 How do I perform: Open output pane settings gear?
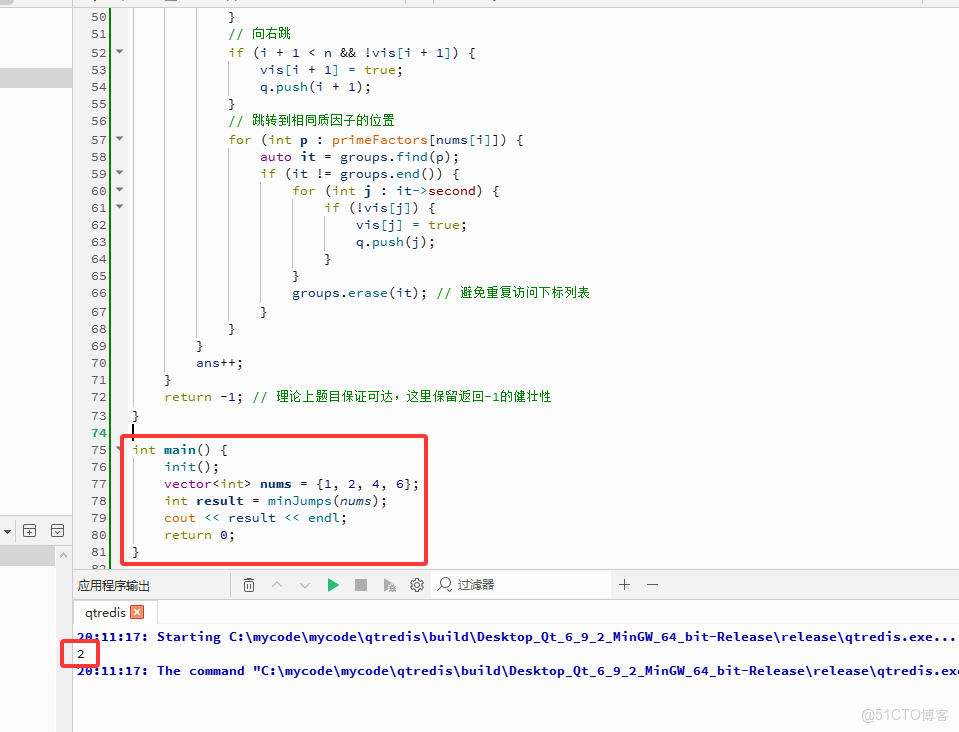coord(417,585)
